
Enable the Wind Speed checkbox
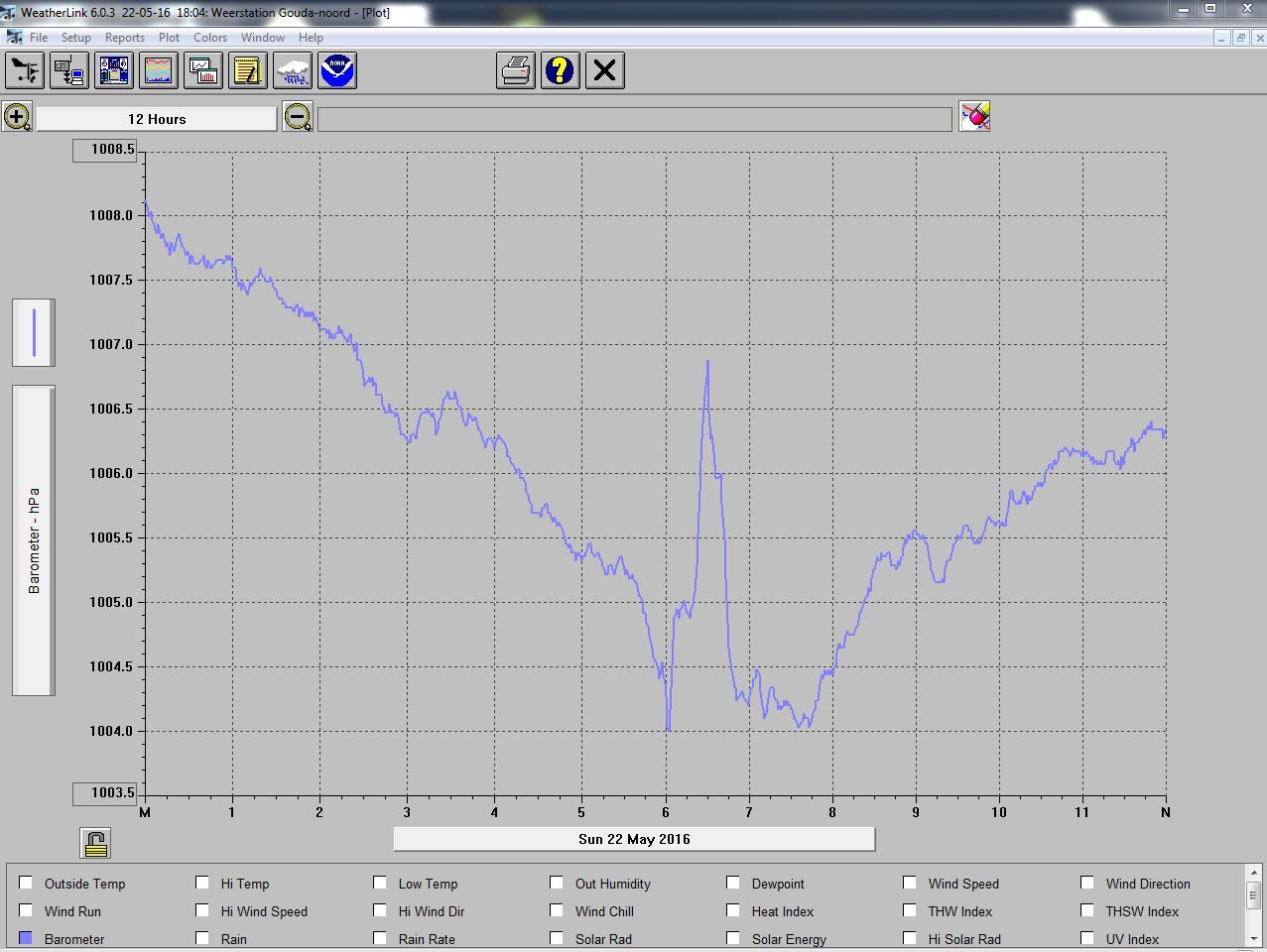[x=910, y=883]
